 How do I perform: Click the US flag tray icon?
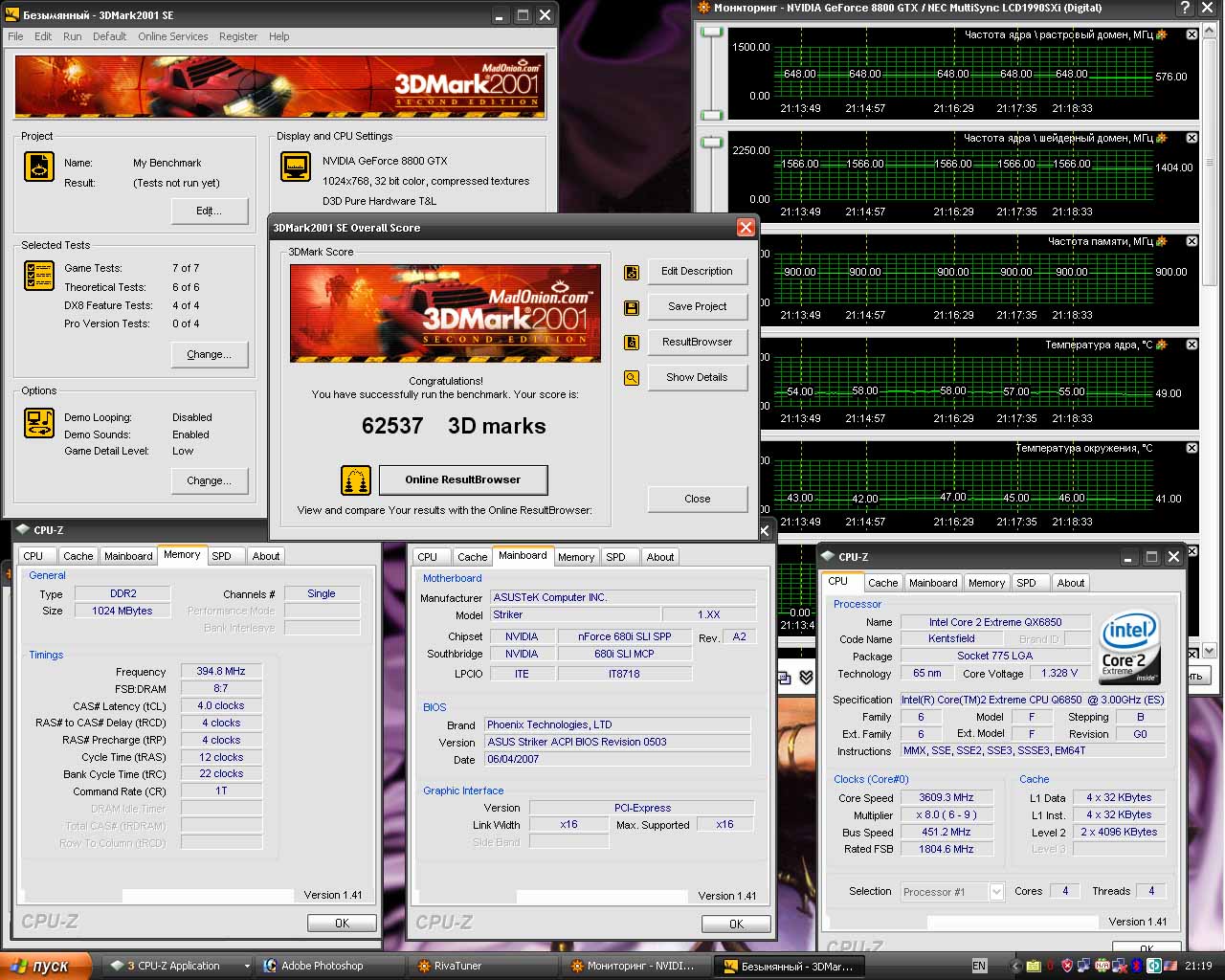click(1169, 966)
